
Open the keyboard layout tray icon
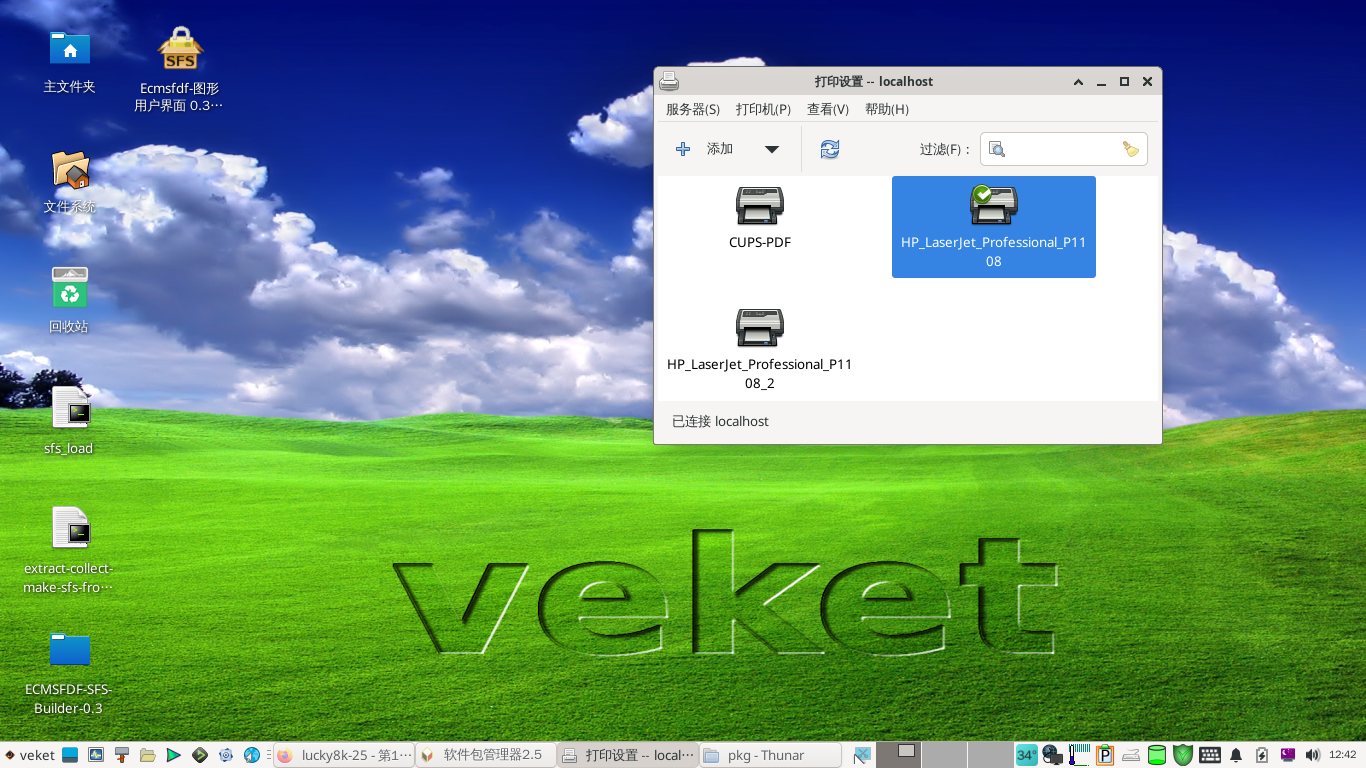[x=1209, y=755]
